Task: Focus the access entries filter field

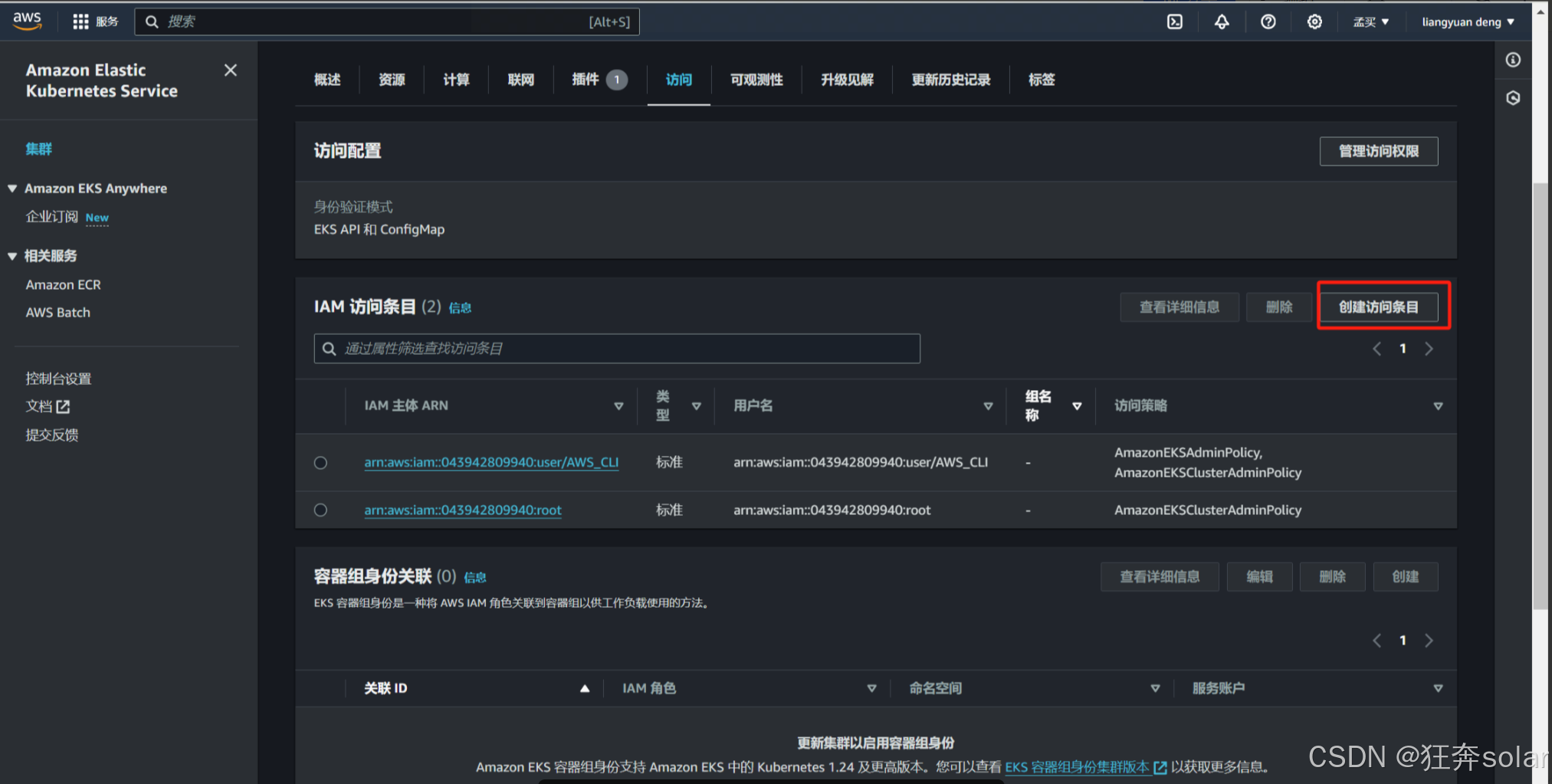Action: click(617, 349)
